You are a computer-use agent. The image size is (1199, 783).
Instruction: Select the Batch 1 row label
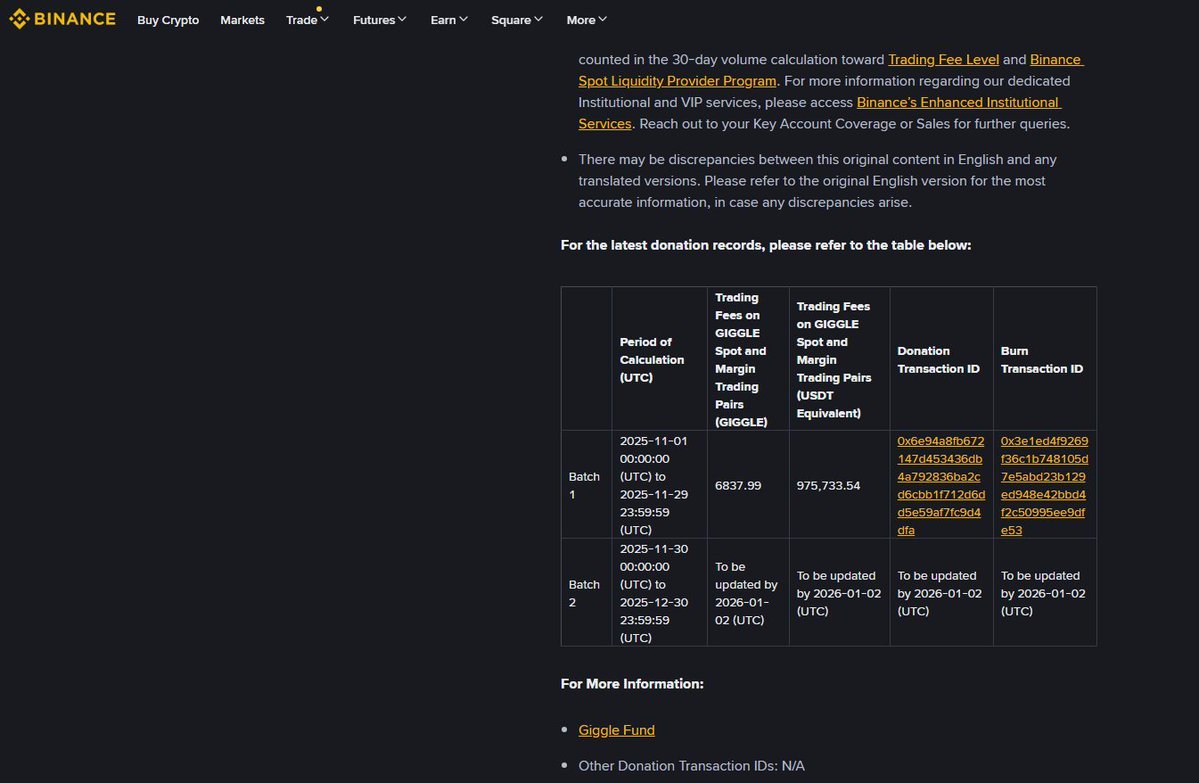point(584,486)
